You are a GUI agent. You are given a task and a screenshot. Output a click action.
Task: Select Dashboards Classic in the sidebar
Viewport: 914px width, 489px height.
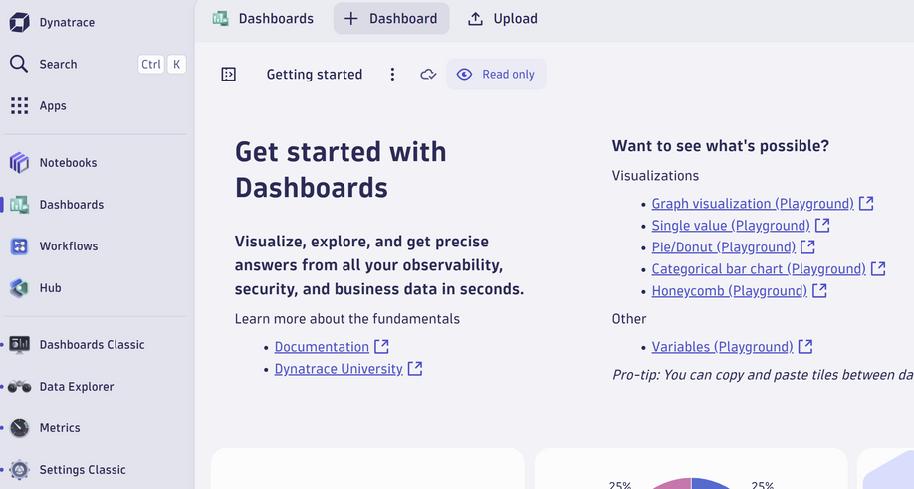click(91, 345)
